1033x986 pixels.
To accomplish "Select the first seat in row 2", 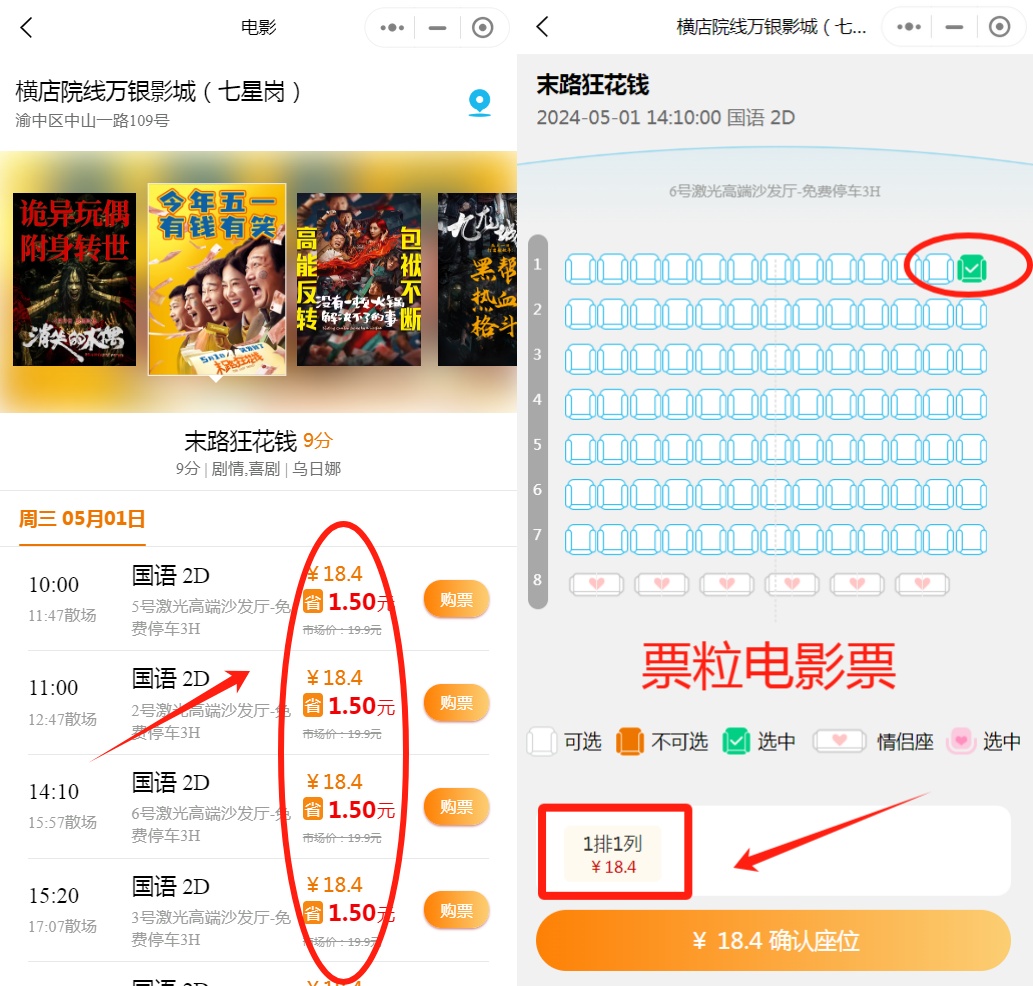I will tap(580, 314).
